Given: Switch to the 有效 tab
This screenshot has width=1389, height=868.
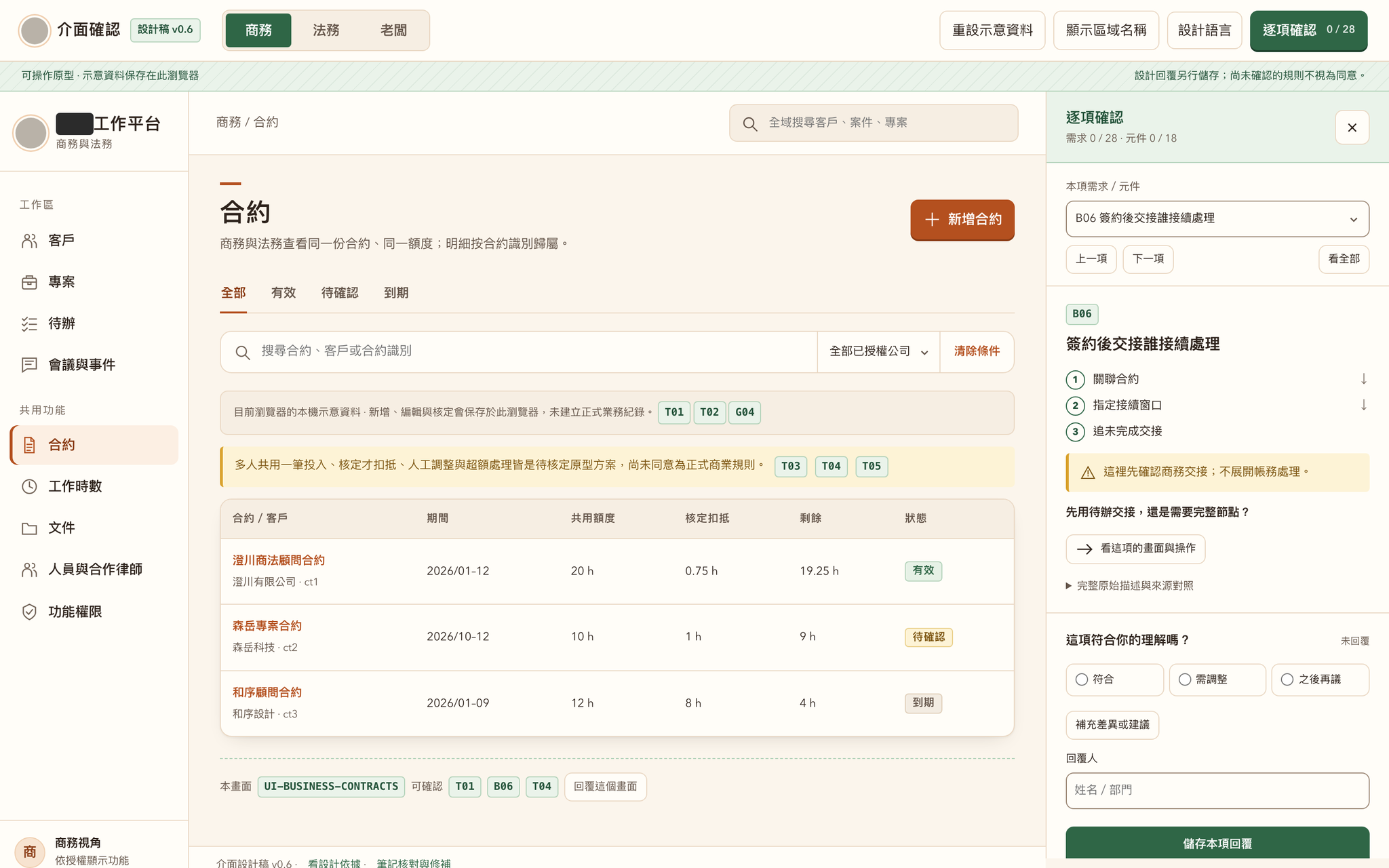Looking at the screenshot, I should tap(283, 293).
